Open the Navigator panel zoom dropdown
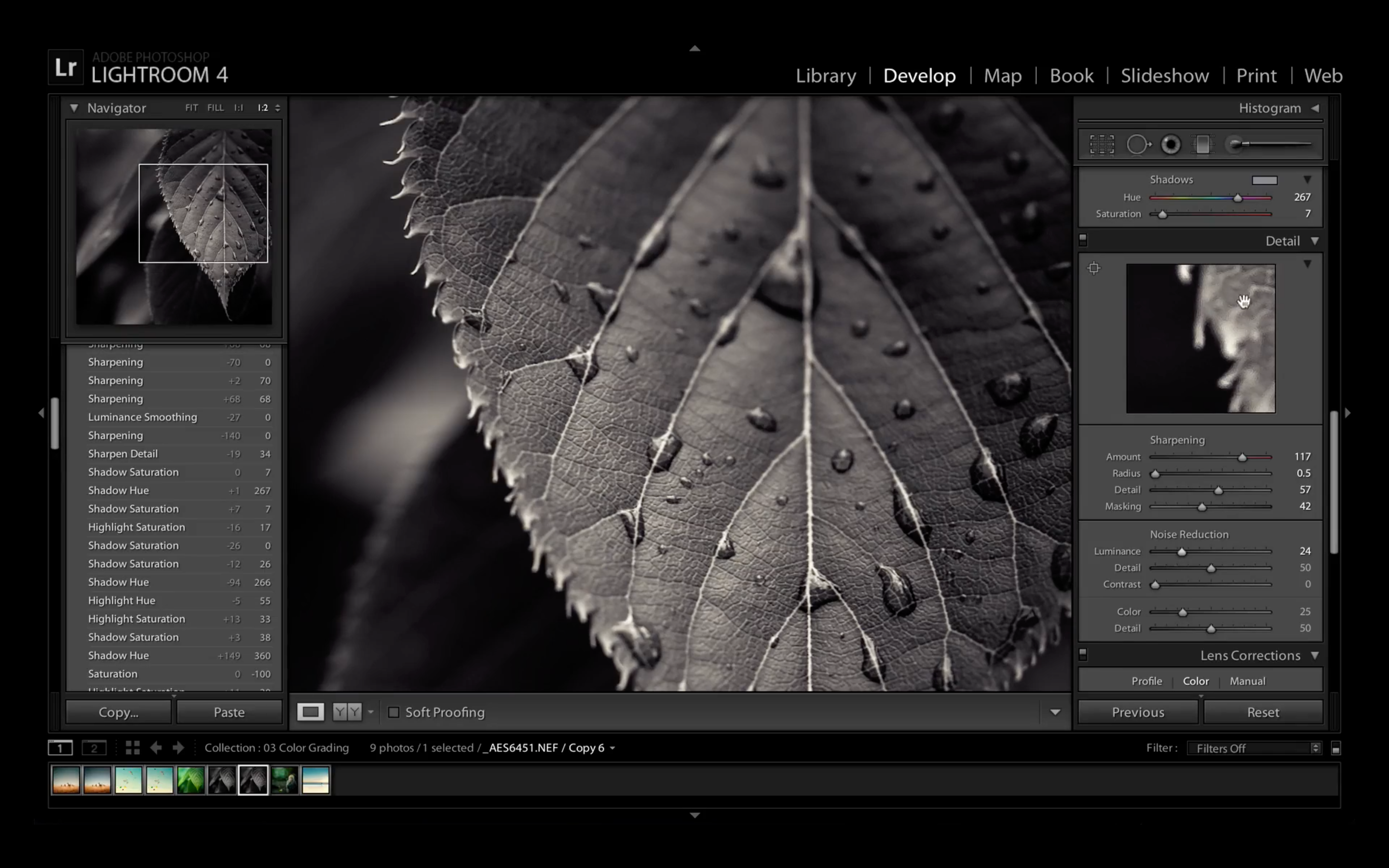This screenshot has width=1389, height=868. 278,107
